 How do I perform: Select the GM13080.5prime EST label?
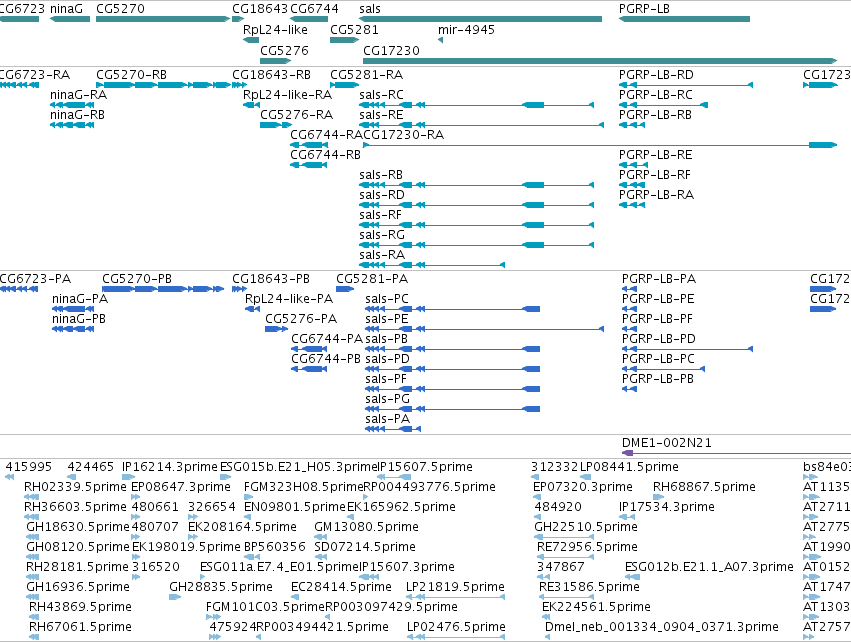[366, 526]
